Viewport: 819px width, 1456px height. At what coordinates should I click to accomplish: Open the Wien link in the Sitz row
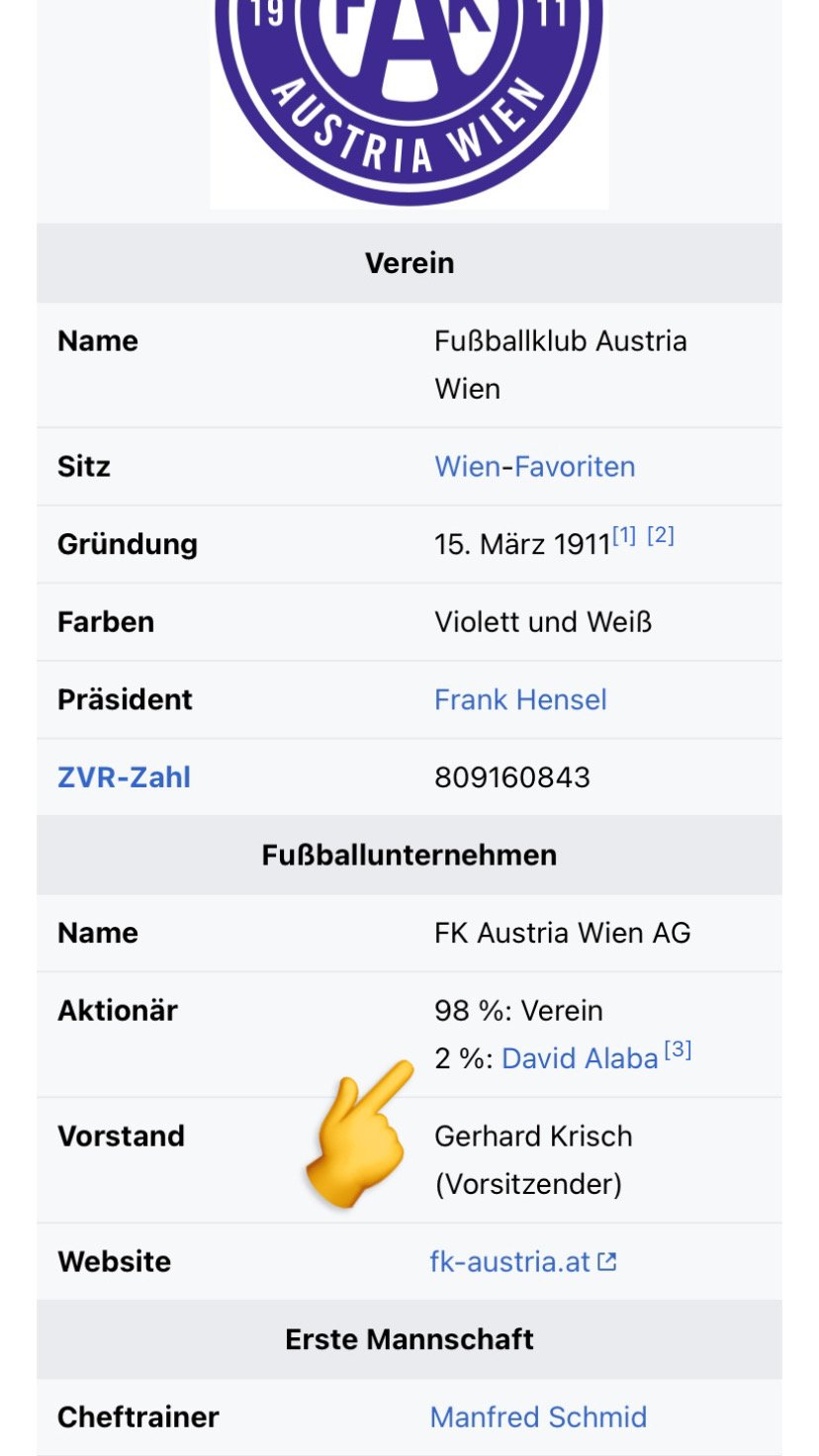[467, 467]
